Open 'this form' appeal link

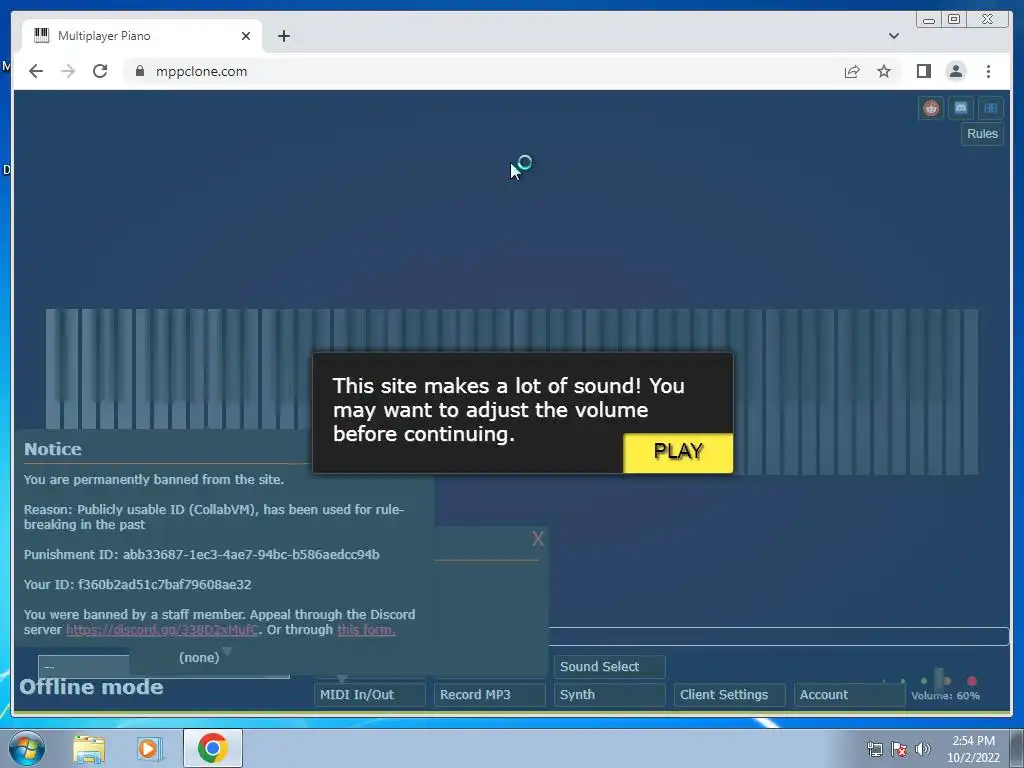(x=366, y=630)
